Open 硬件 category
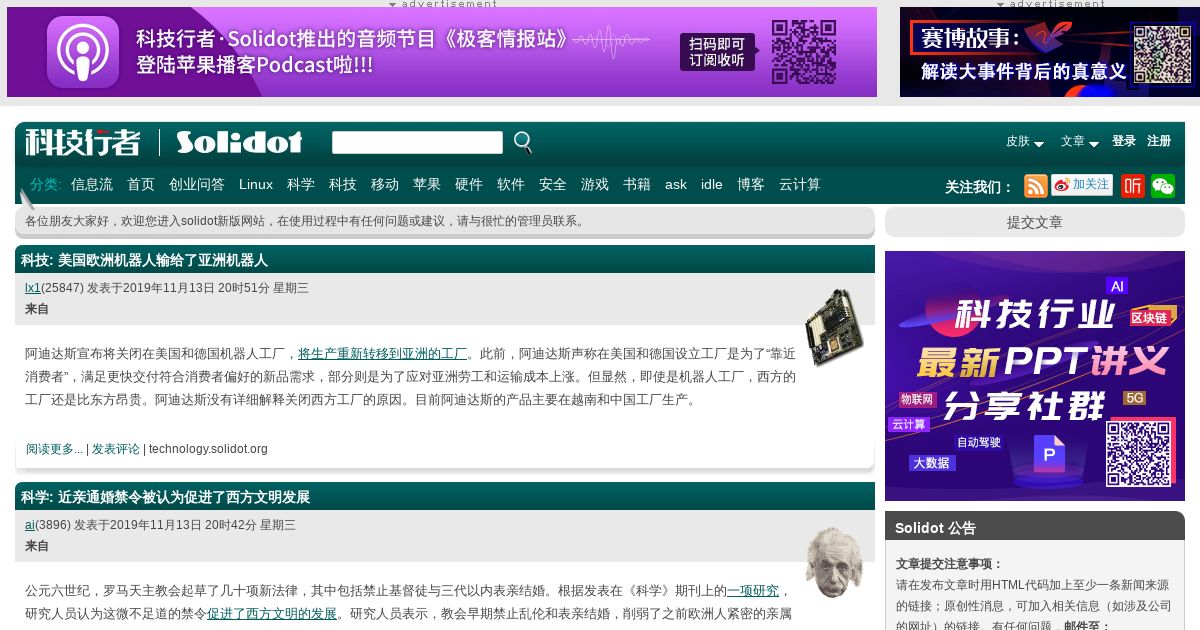The image size is (1200, 630). coord(469,185)
